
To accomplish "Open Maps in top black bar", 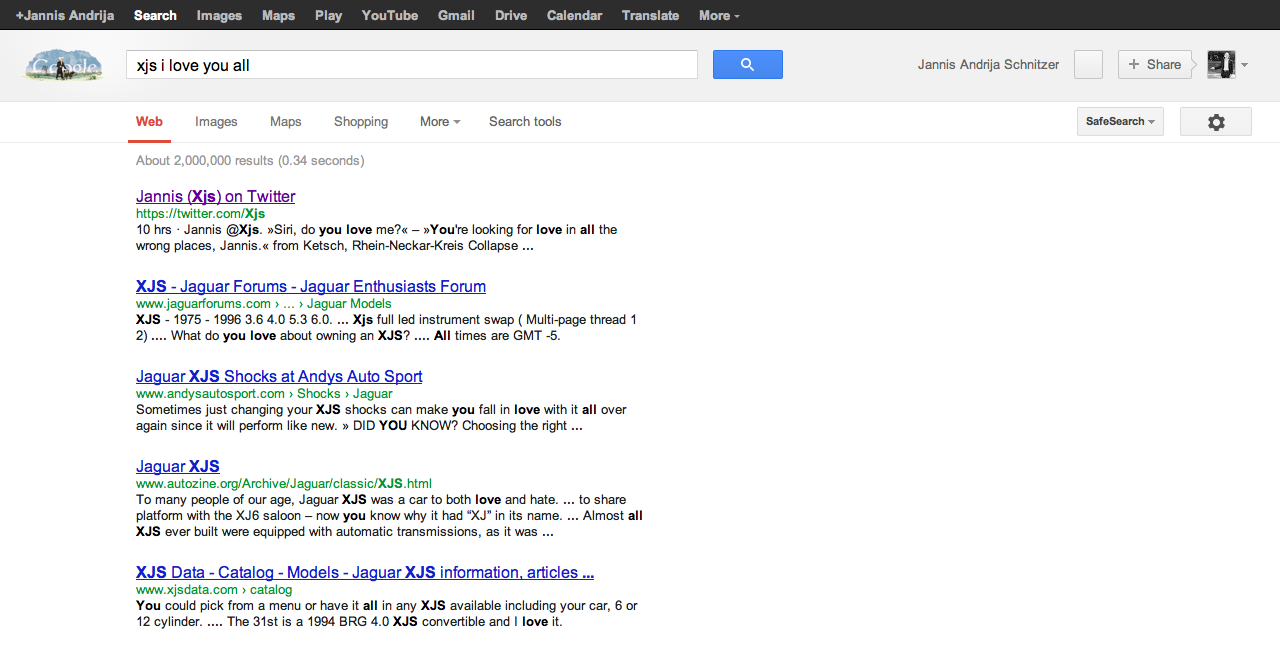I will (x=278, y=15).
